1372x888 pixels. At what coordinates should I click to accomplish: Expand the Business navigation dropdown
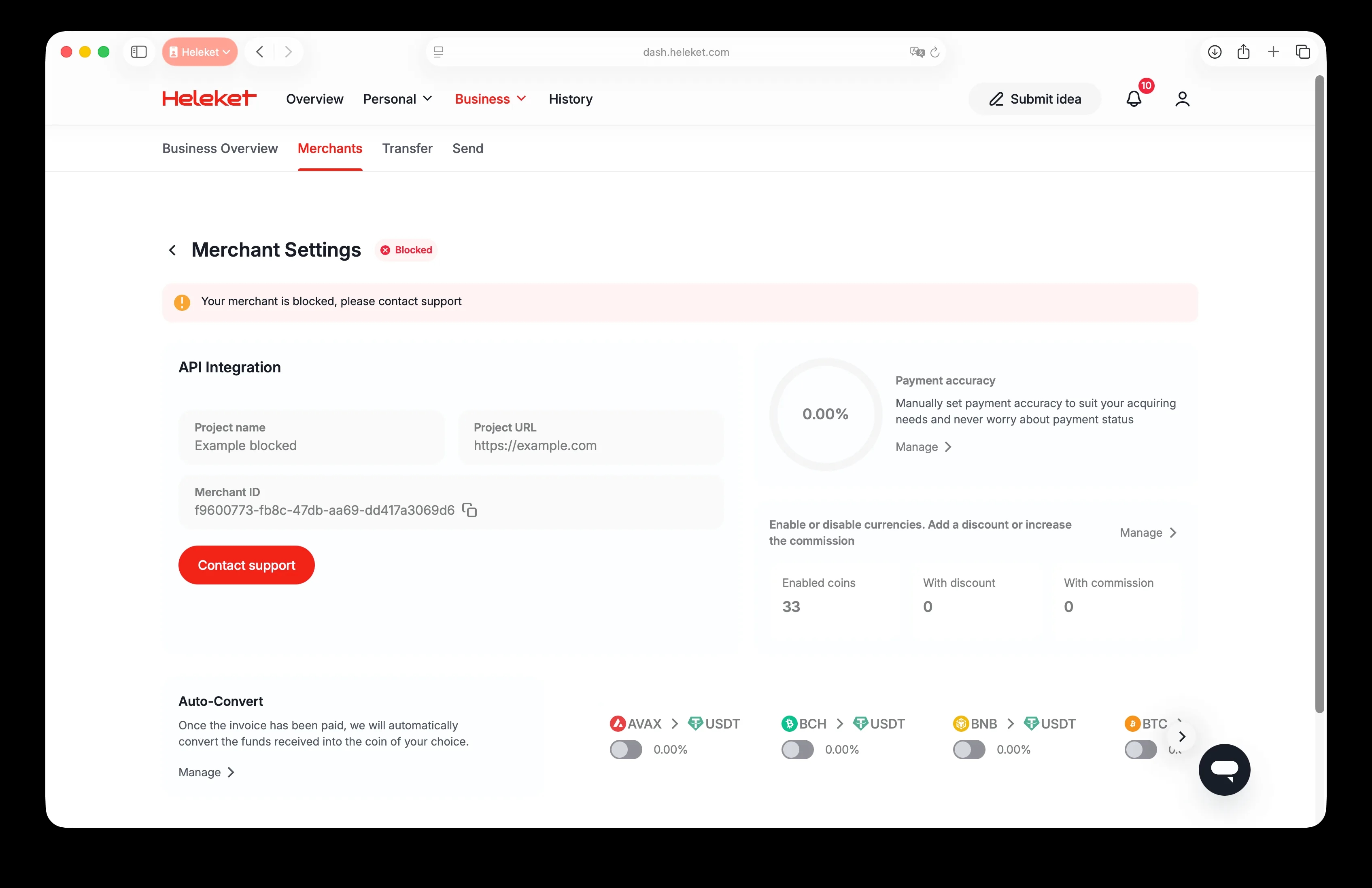[x=490, y=99]
